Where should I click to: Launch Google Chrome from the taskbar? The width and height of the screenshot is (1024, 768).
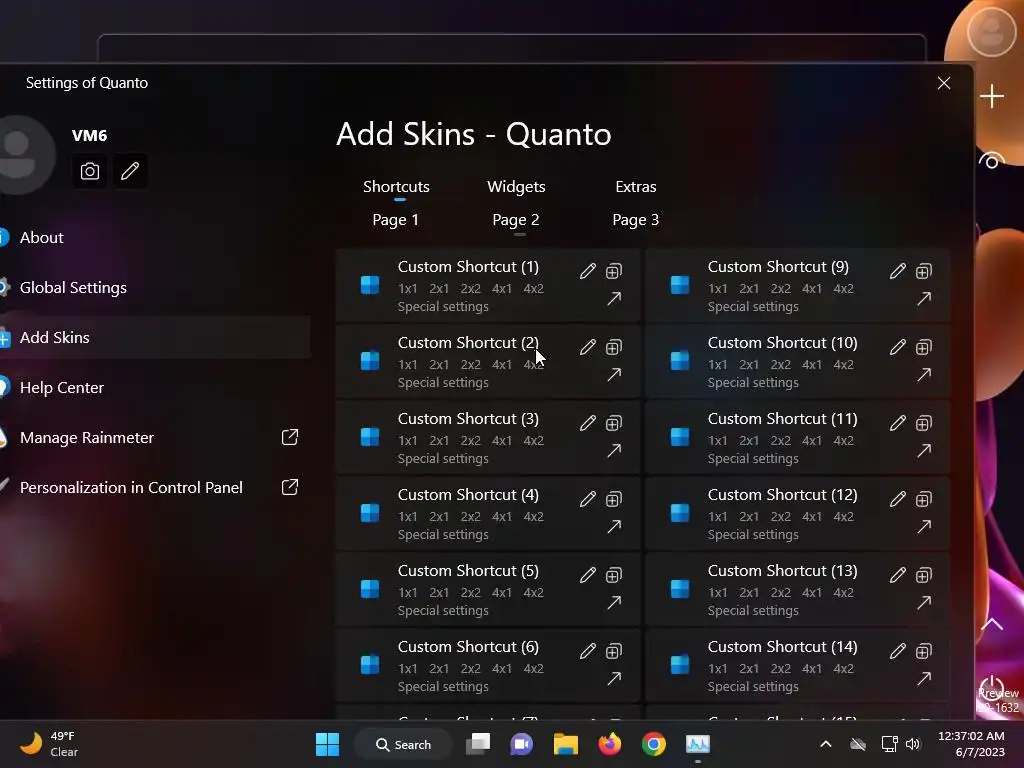(x=654, y=744)
